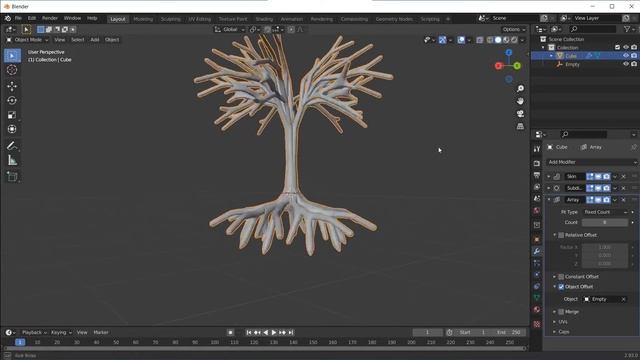Open the viewport Add menu
640x360 pixels.
95,40
